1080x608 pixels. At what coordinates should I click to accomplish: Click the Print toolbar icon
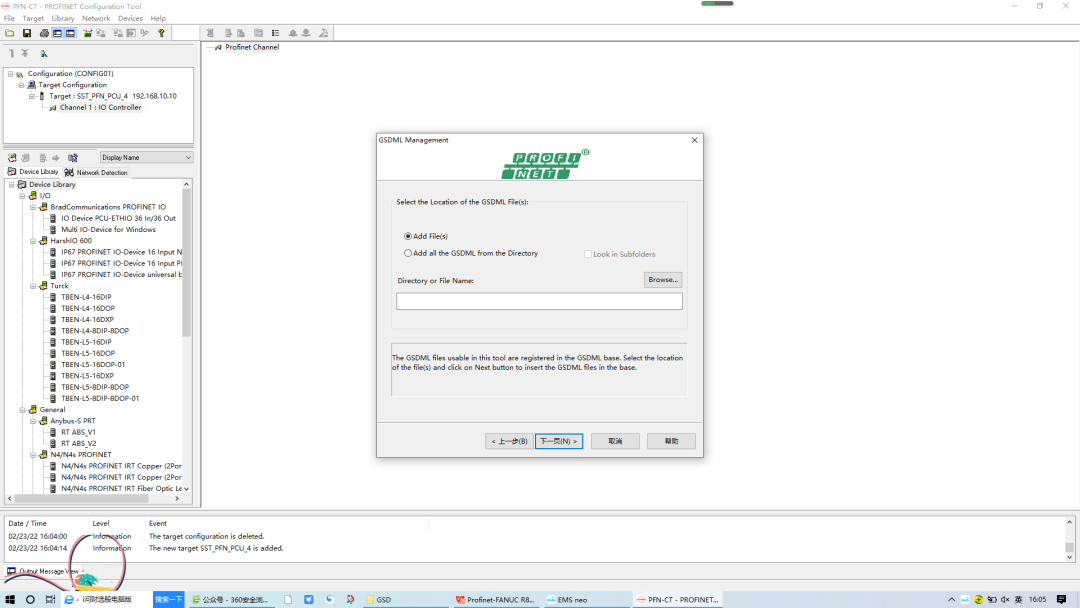[x=43, y=32]
